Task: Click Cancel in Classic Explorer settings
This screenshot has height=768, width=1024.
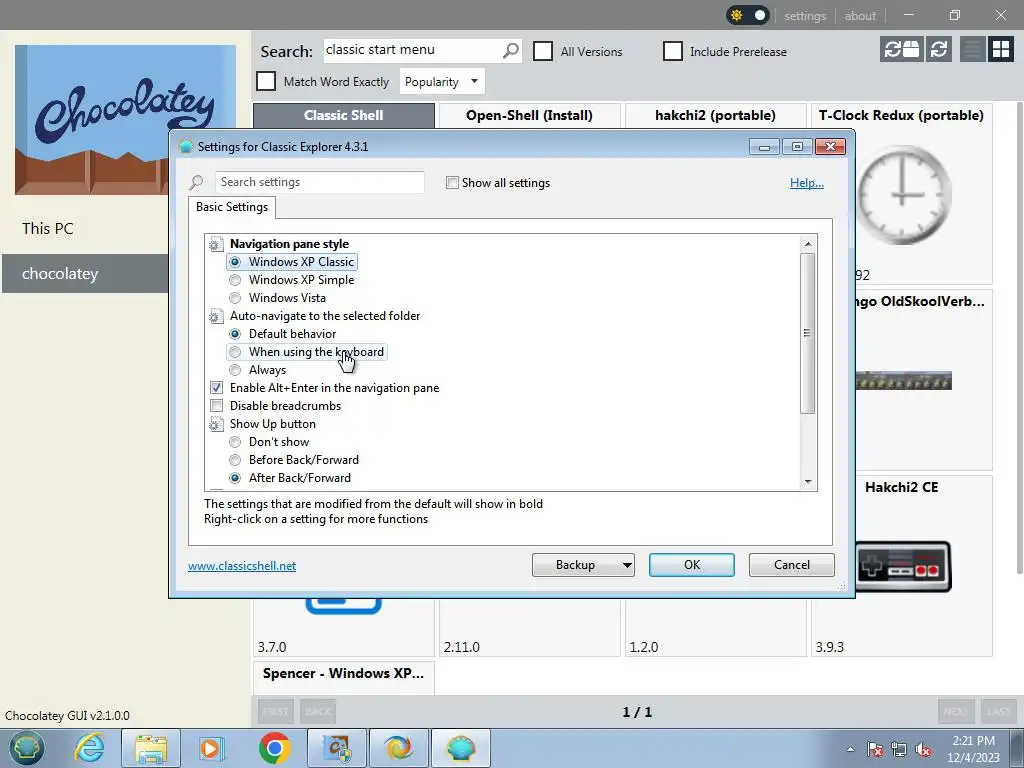Action: click(792, 565)
